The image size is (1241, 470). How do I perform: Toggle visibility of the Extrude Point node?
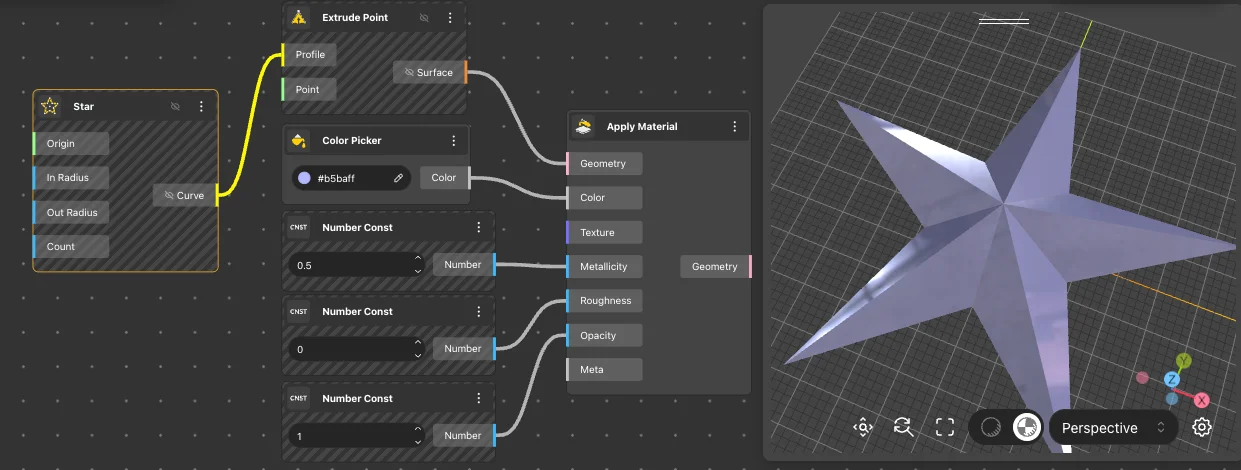(x=424, y=18)
